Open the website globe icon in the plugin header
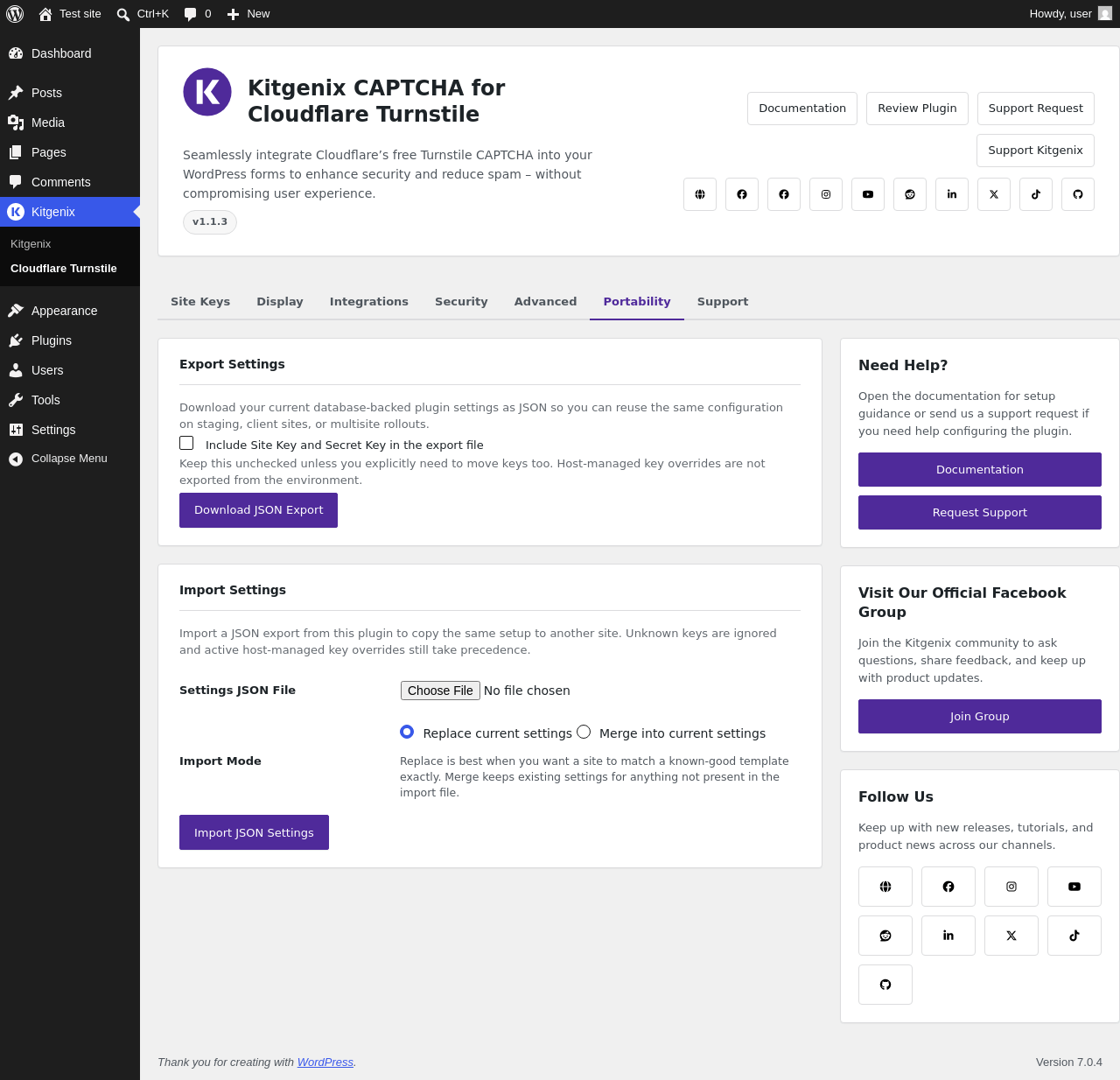This screenshot has height=1080, width=1120. [x=700, y=194]
